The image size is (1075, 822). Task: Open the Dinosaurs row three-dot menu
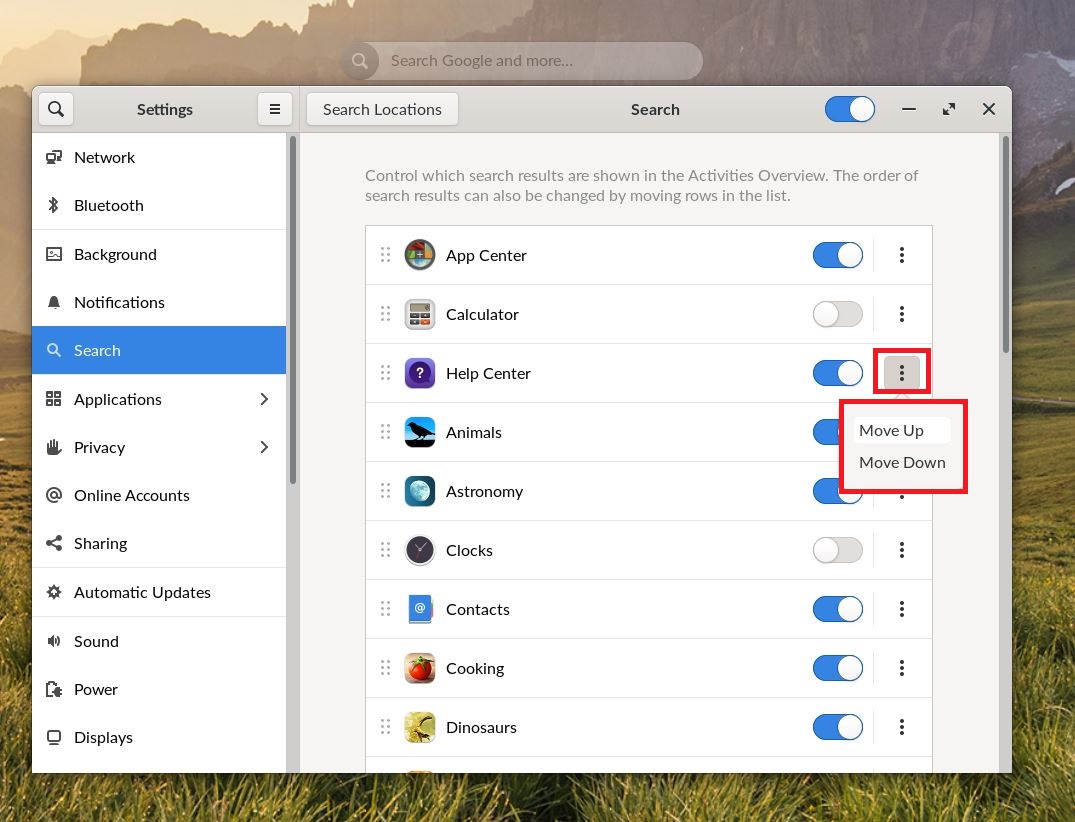point(902,727)
